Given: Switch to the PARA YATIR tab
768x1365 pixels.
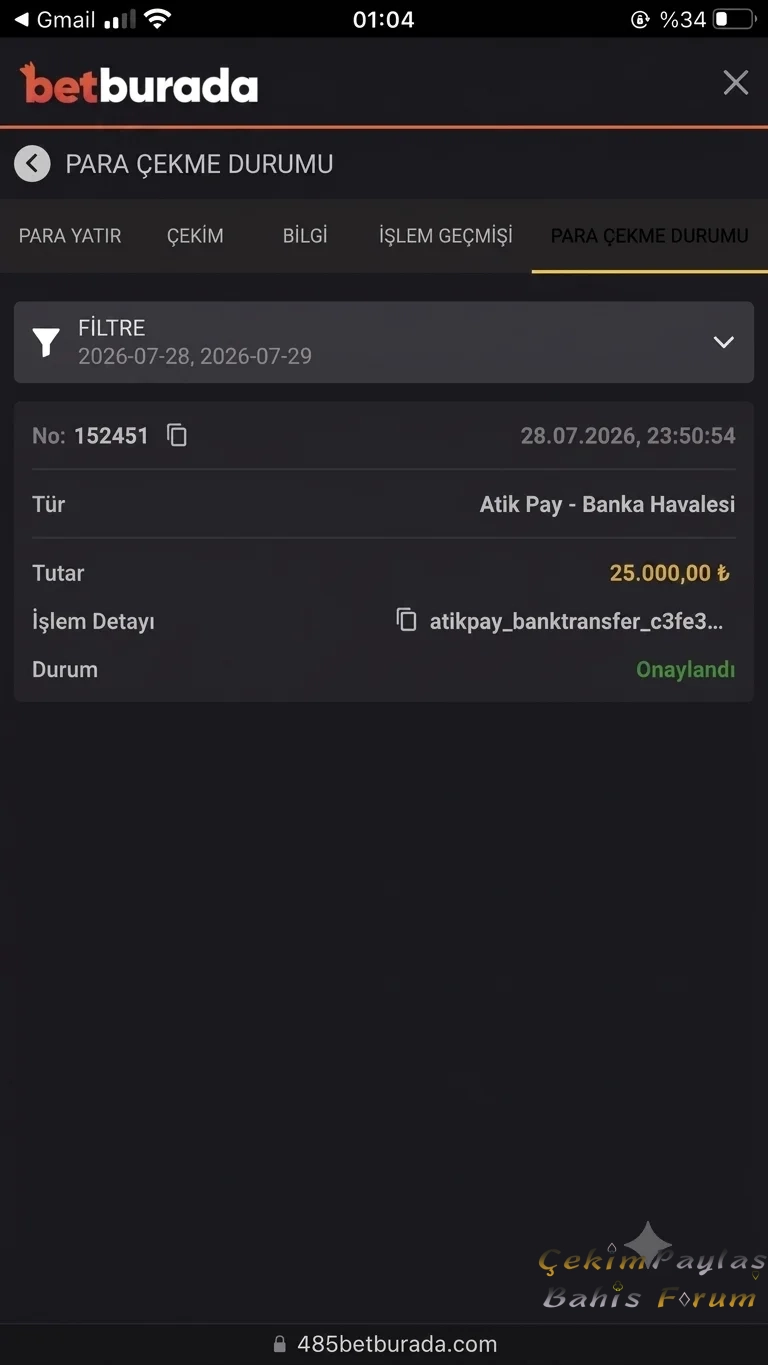Looking at the screenshot, I should (x=70, y=236).
